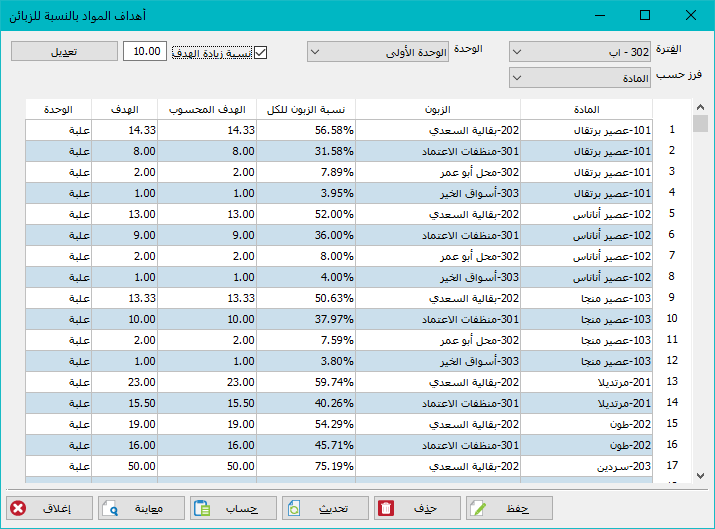
Task: Click material cell in row 12
Action: point(586,361)
